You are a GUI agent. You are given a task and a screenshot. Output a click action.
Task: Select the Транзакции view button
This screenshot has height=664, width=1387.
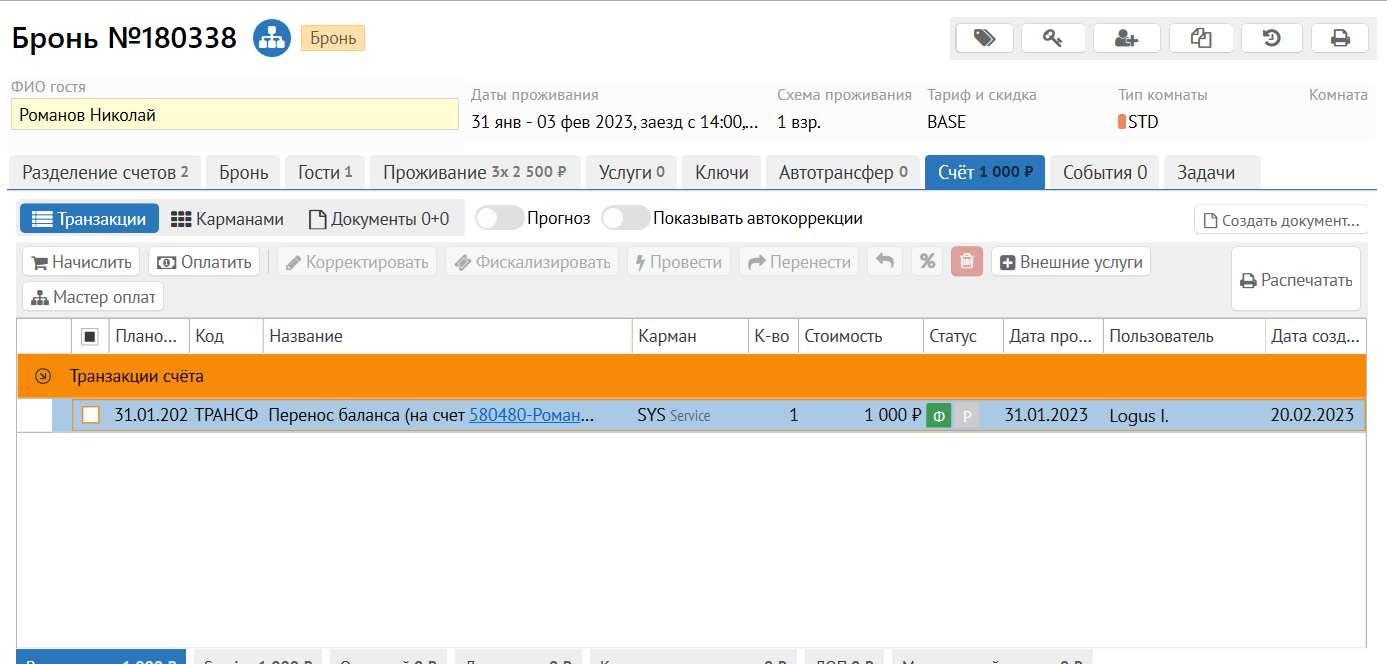pyautogui.click(x=89, y=218)
